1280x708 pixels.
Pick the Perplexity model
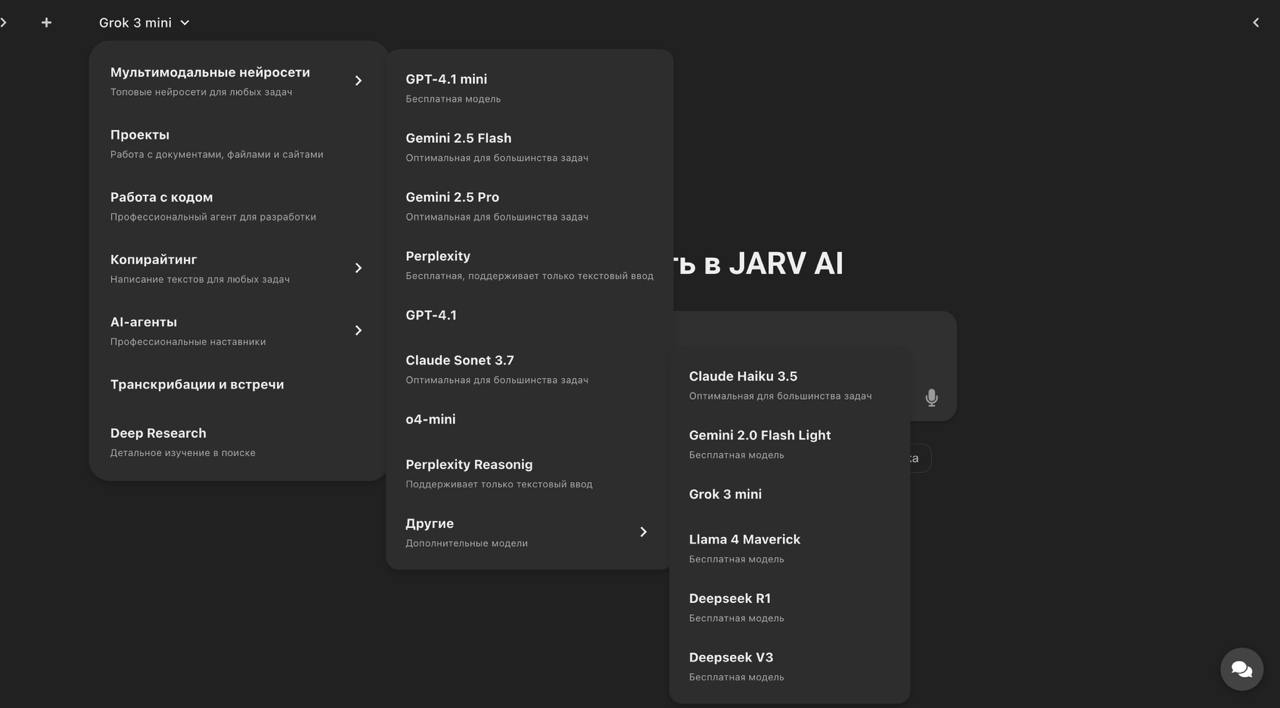coord(529,265)
